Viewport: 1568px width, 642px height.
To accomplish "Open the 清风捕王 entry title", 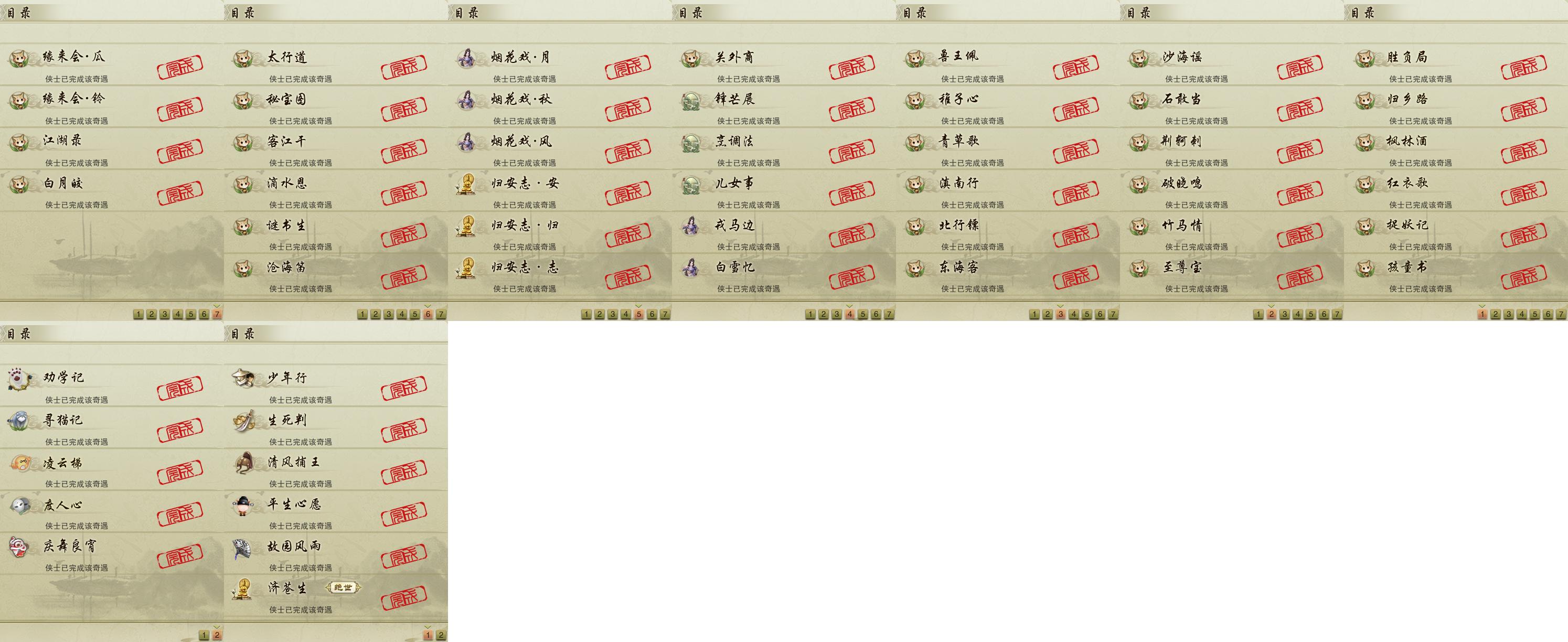I will (x=294, y=462).
